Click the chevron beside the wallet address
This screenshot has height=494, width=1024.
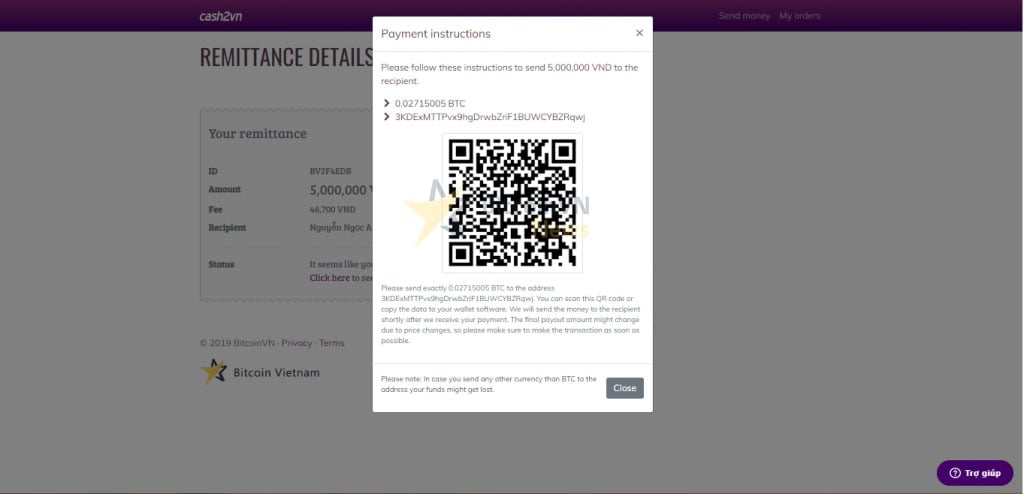point(387,117)
